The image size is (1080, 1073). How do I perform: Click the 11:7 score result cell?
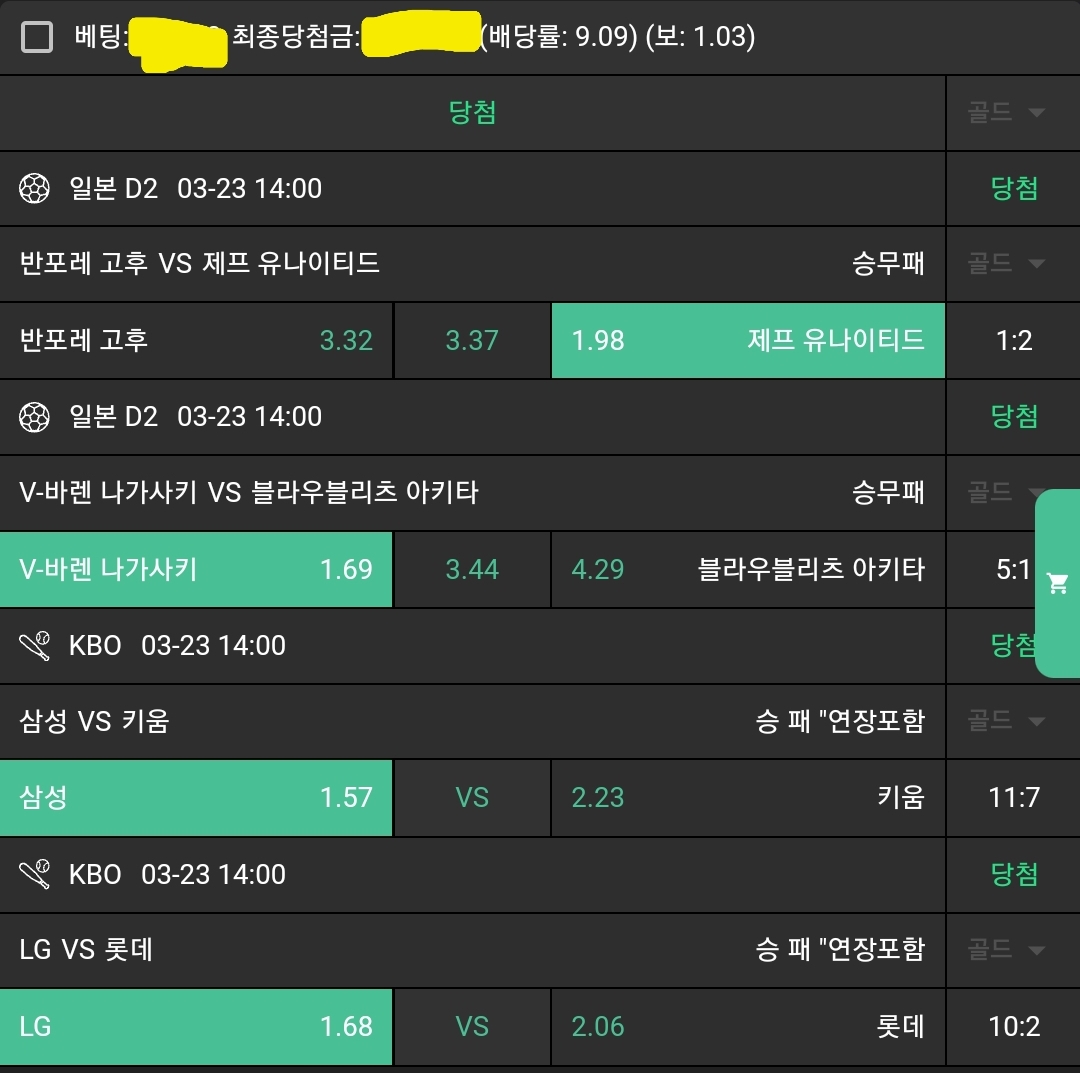(x=1013, y=797)
